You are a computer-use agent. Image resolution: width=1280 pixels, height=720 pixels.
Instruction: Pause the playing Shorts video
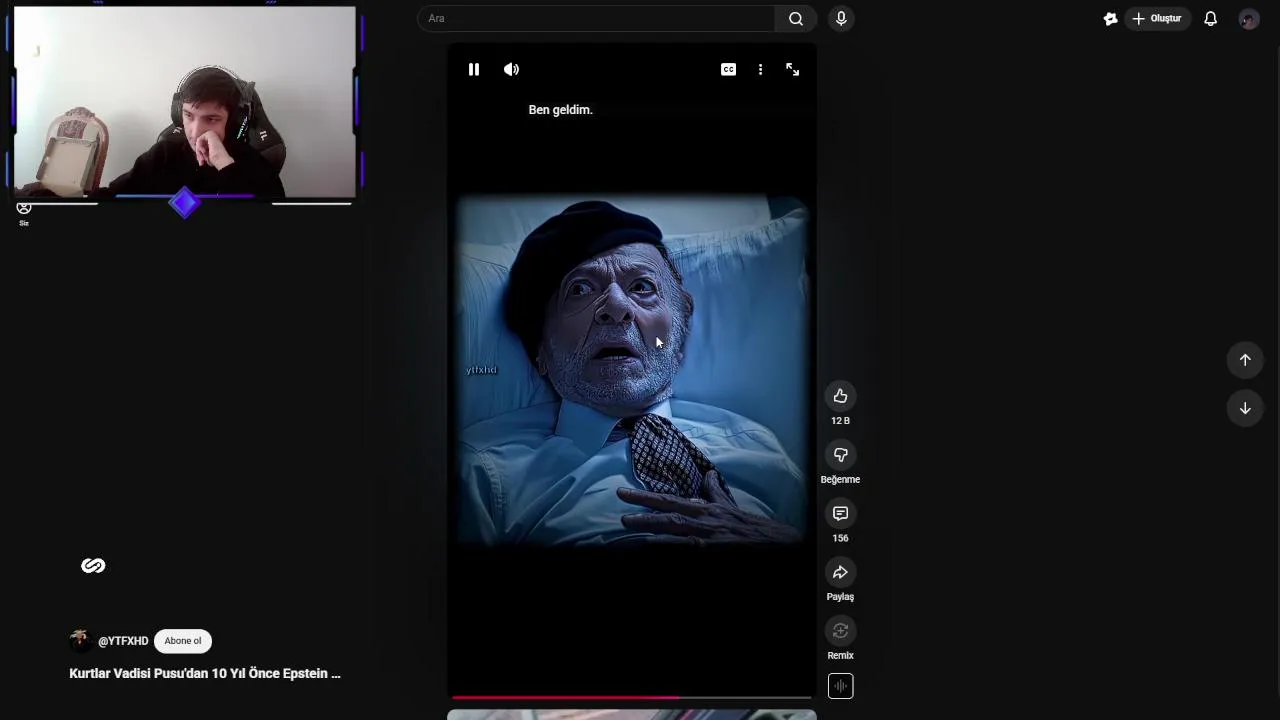(474, 69)
